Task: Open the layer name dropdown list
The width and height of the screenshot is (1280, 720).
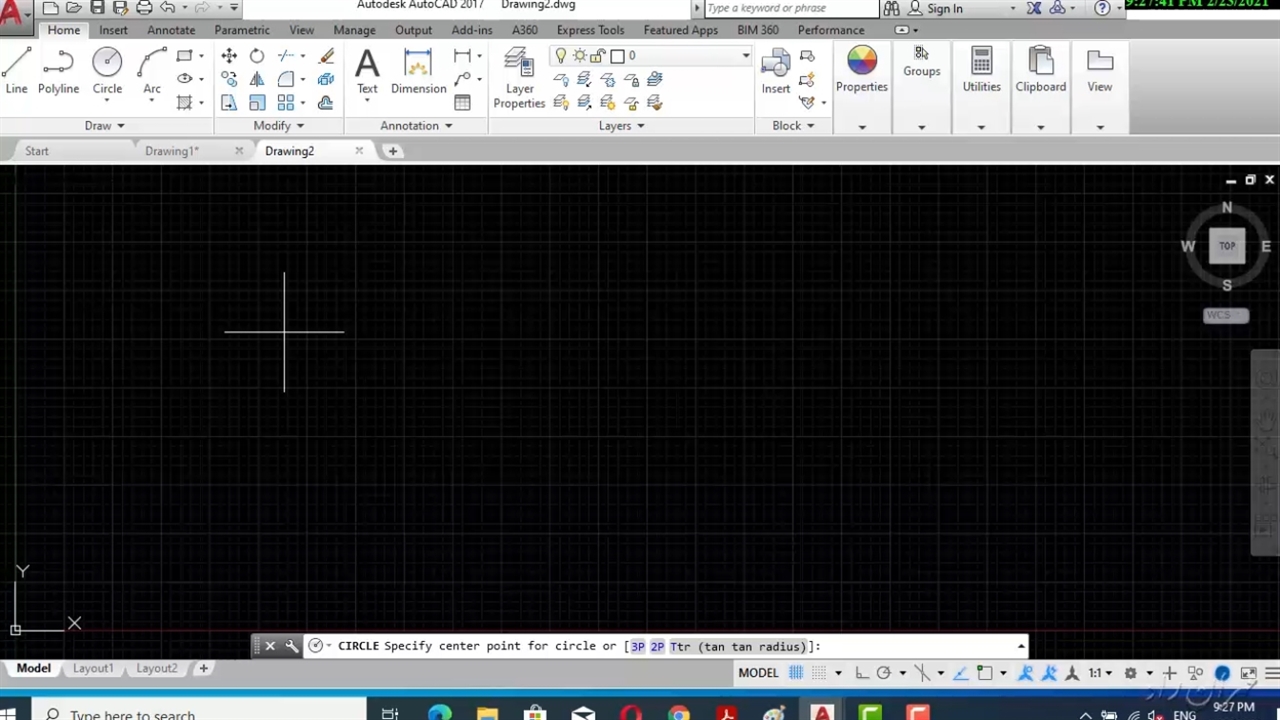Action: (745, 56)
